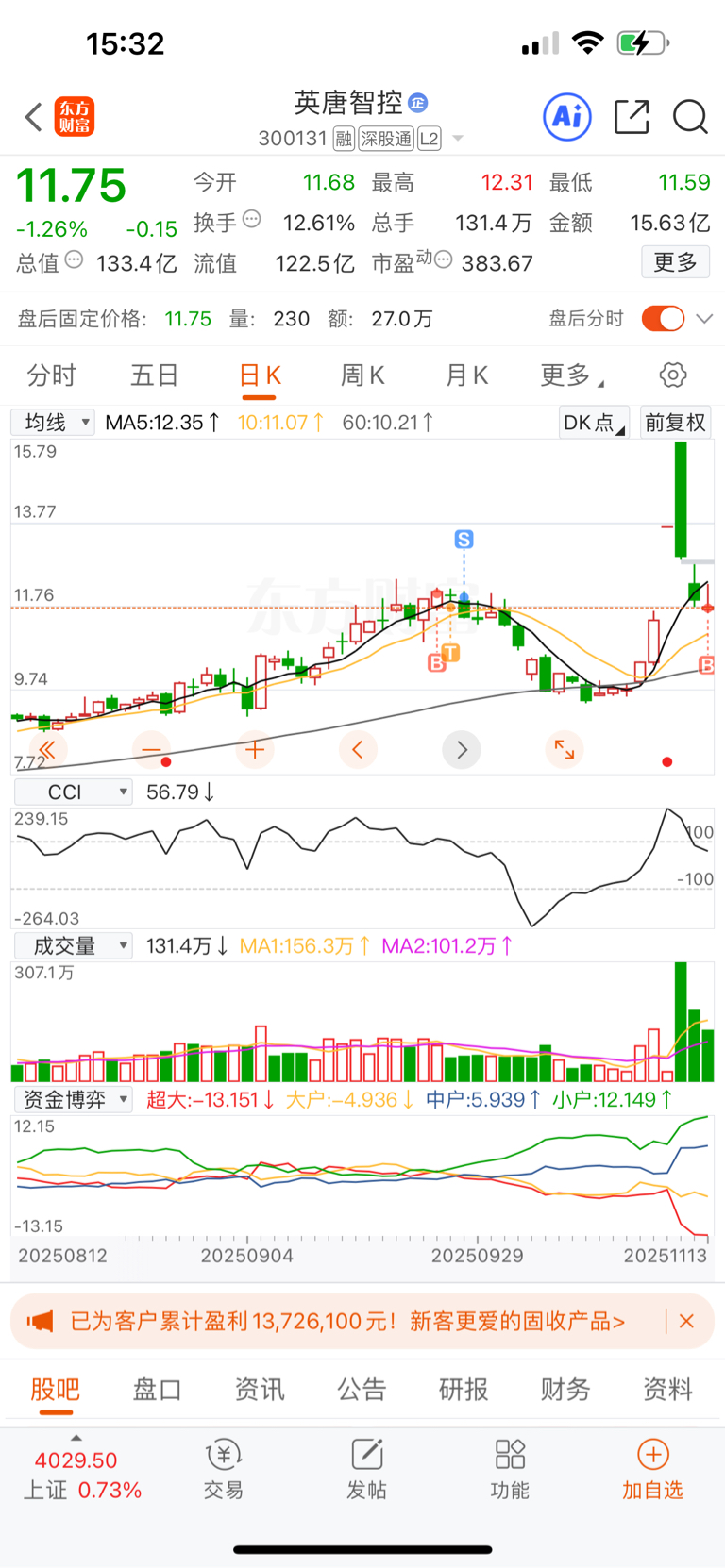Tap the 更多 quote details button
The height and width of the screenshot is (1568, 725).
click(676, 261)
